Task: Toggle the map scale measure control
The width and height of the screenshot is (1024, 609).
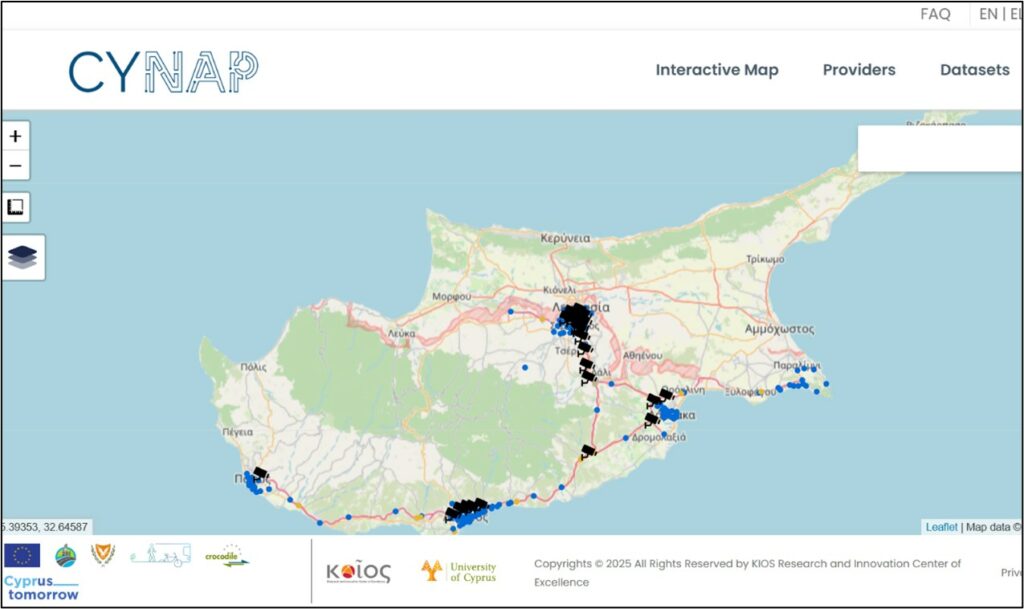Action: point(15,207)
